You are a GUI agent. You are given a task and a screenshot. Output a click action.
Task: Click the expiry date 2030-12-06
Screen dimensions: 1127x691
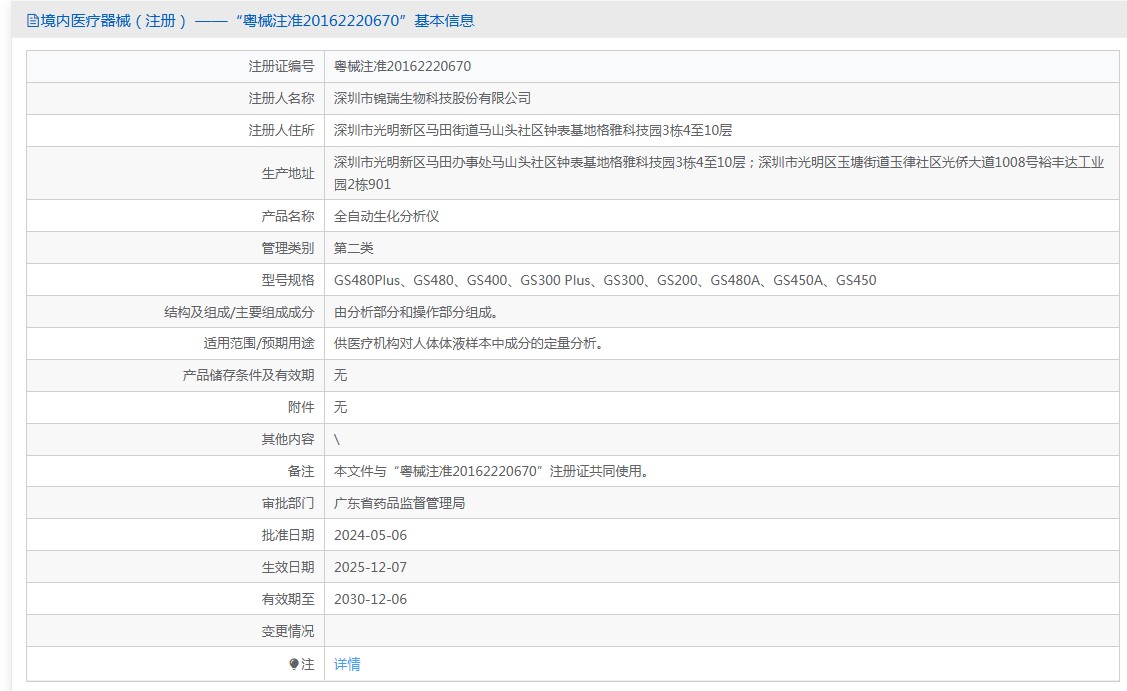click(370, 599)
